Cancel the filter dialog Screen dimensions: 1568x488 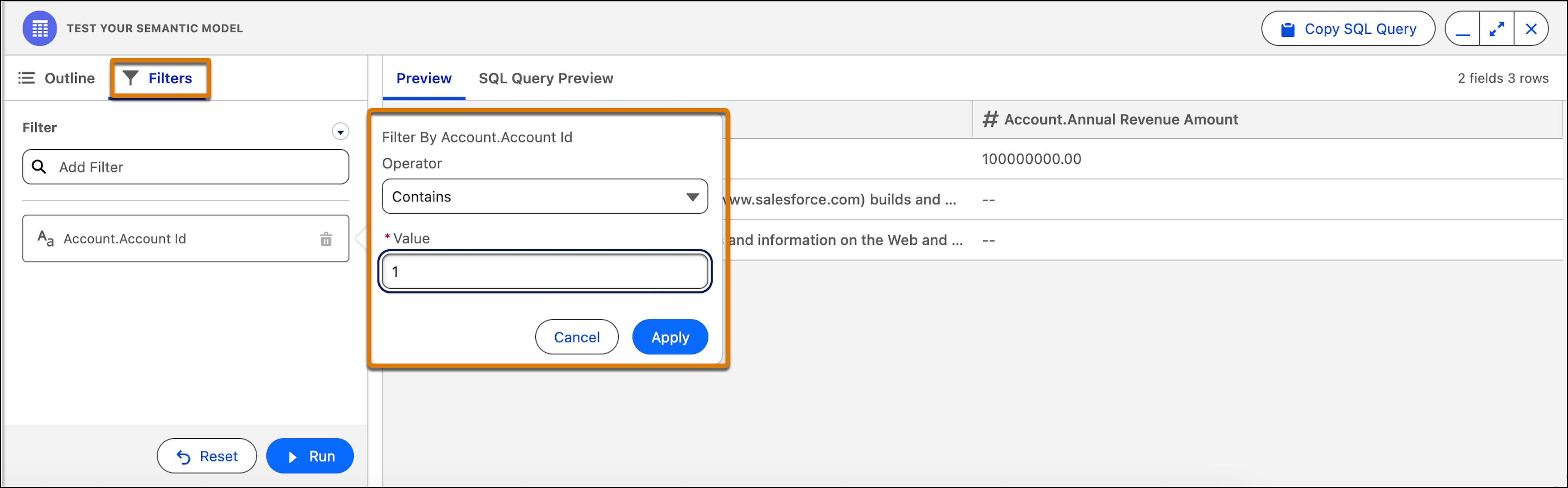[x=577, y=337]
